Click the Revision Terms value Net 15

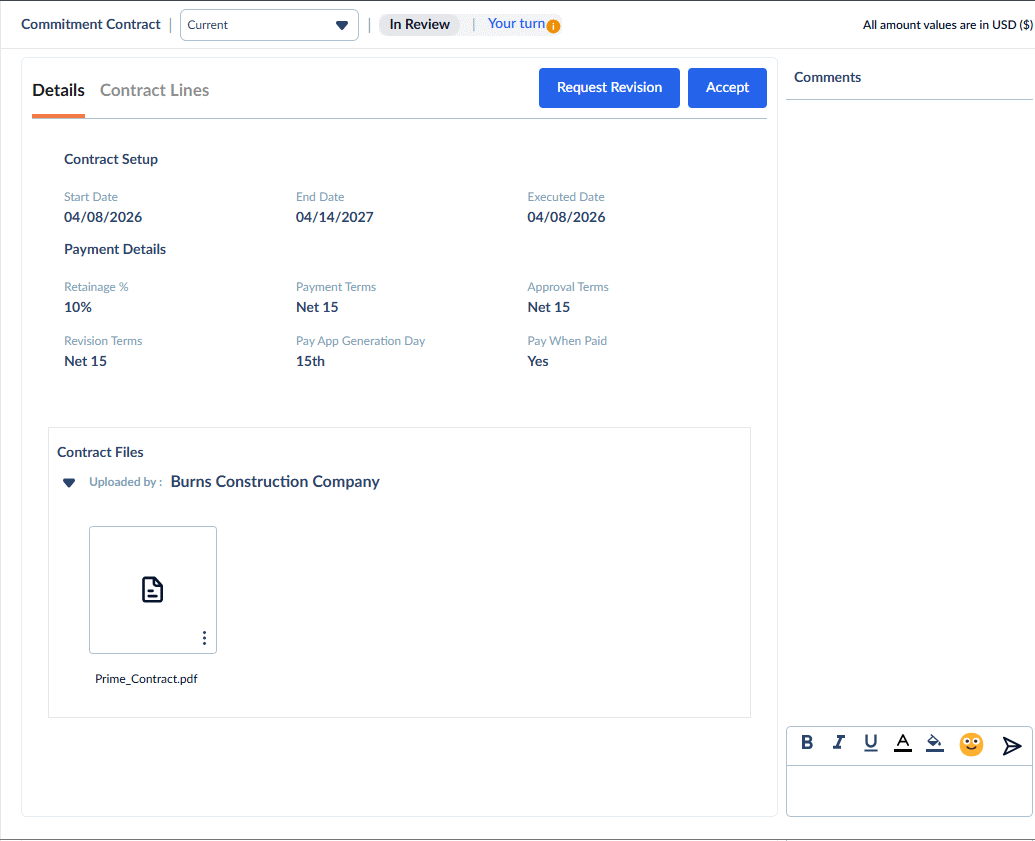point(85,361)
